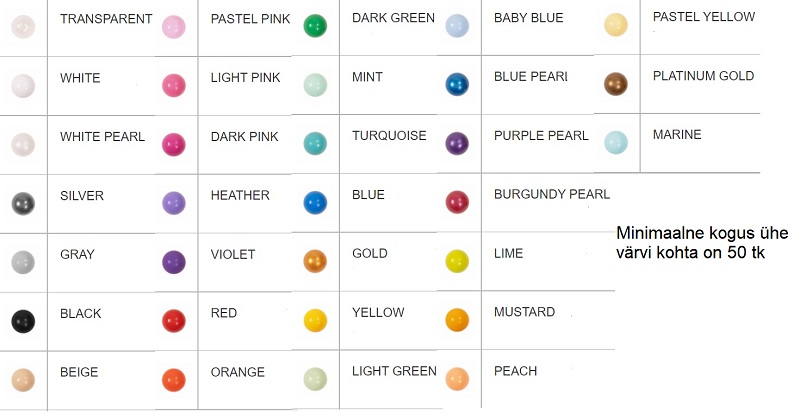Click the Burgundy Pearl color ball

[x=457, y=202]
